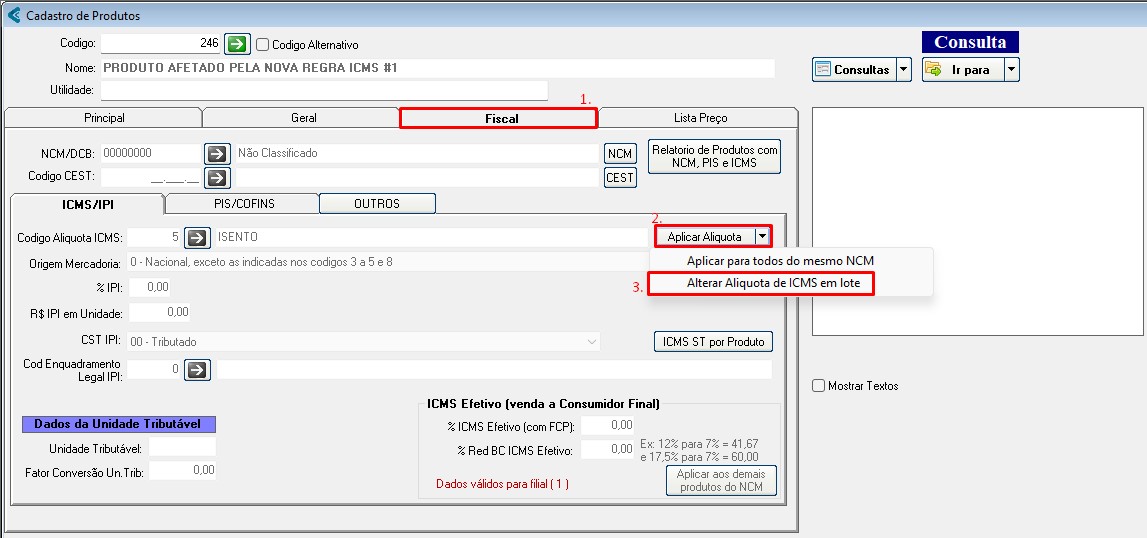Open Relatorio de Produtos com NCM, PIS e ICMS
Viewport: 1147px width, 538px height.
pos(715,156)
